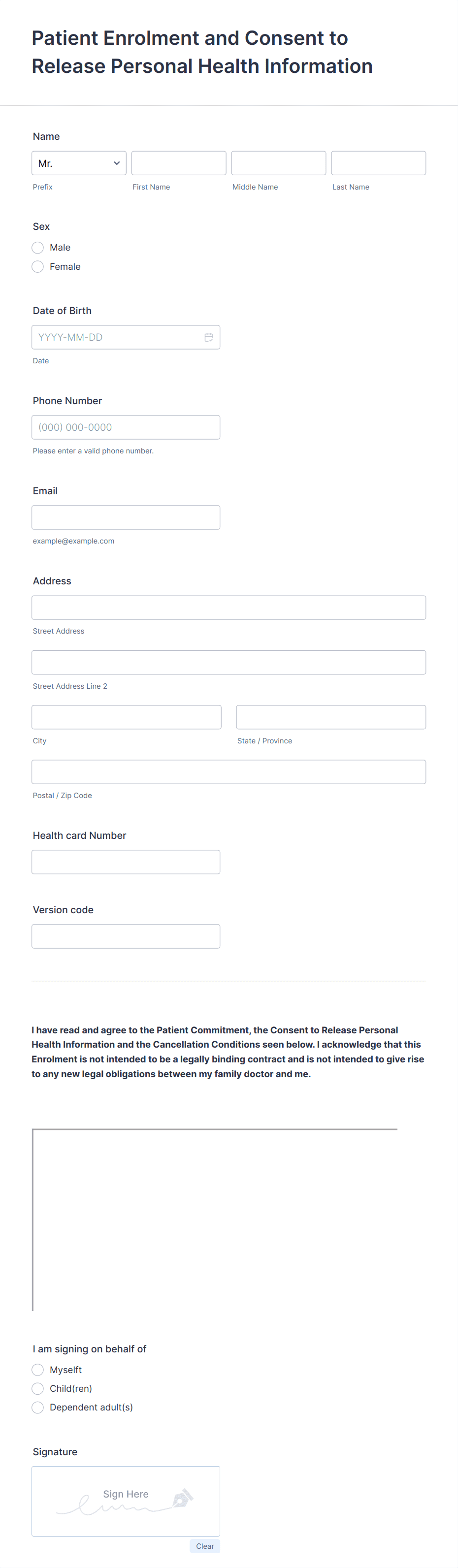Select the Female radio option
Image resolution: width=458 pixels, height=1568 pixels.
click(38, 267)
